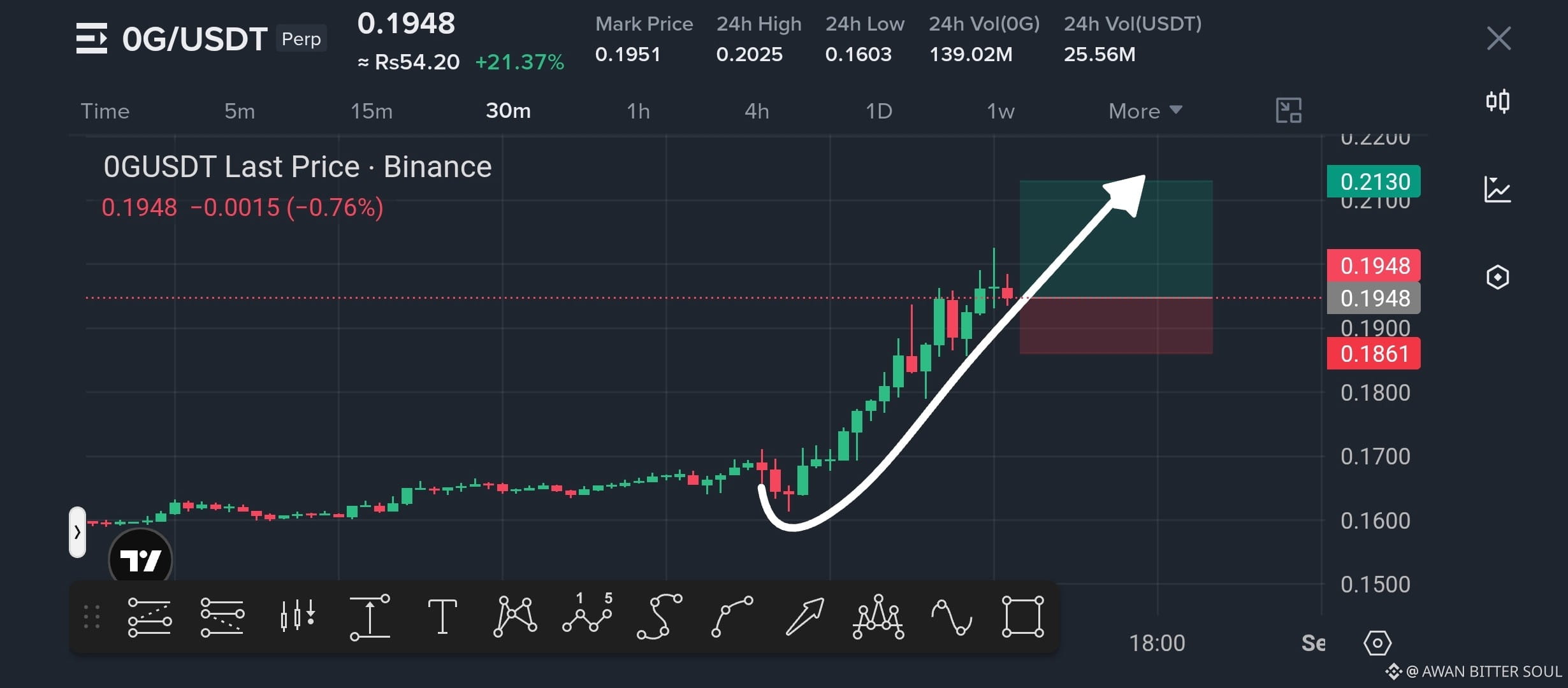
Task: Open the indicators line chart icon
Action: pos(1497,189)
